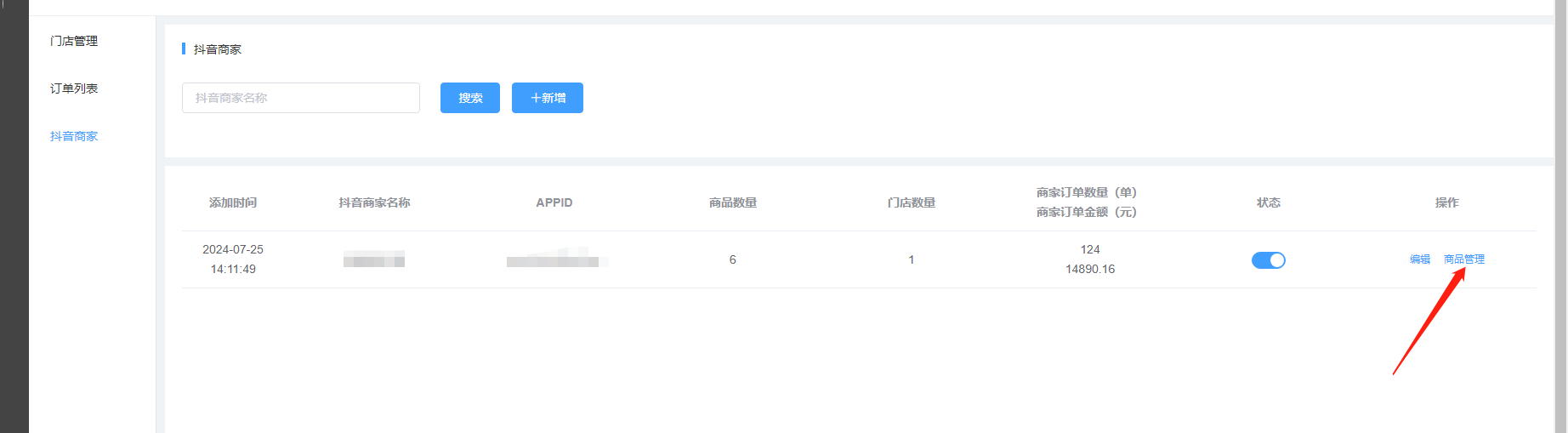The width and height of the screenshot is (1568, 433).
Task: Select 抖音商家 in the left sidebar
Action: coord(74,136)
